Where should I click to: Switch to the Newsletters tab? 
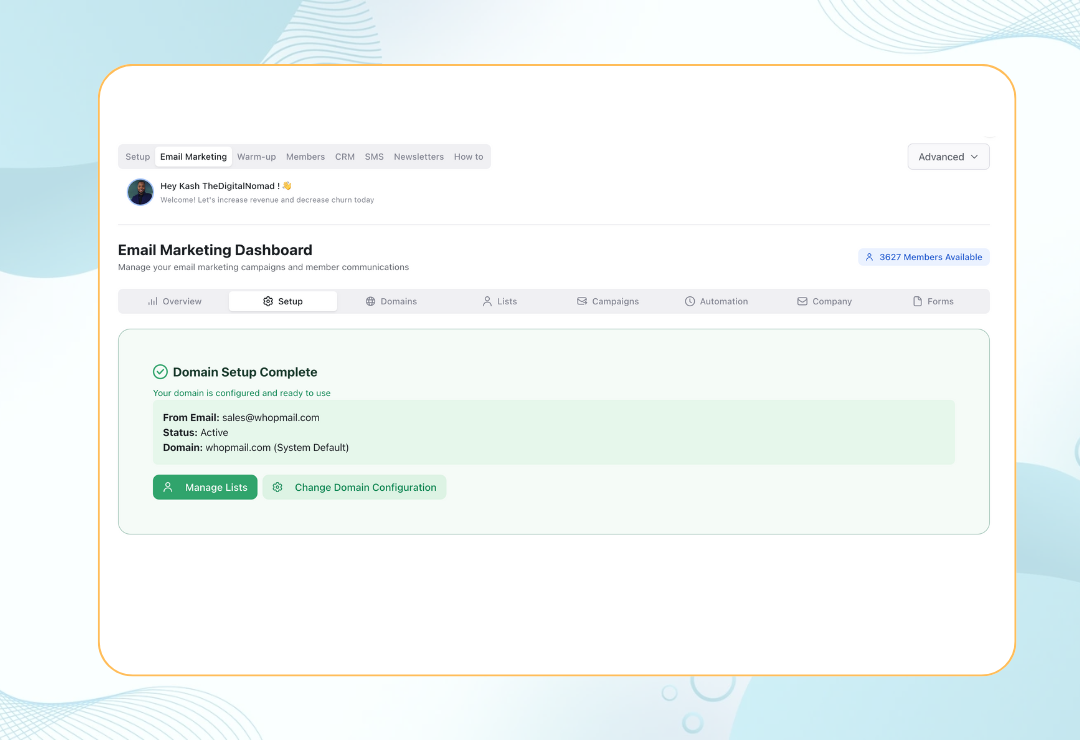tap(418, 156)
